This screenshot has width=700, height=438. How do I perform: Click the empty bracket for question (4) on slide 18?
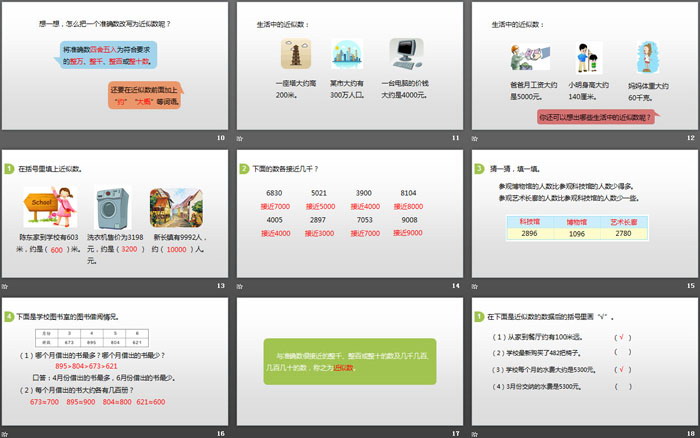[x=622, y=386]
